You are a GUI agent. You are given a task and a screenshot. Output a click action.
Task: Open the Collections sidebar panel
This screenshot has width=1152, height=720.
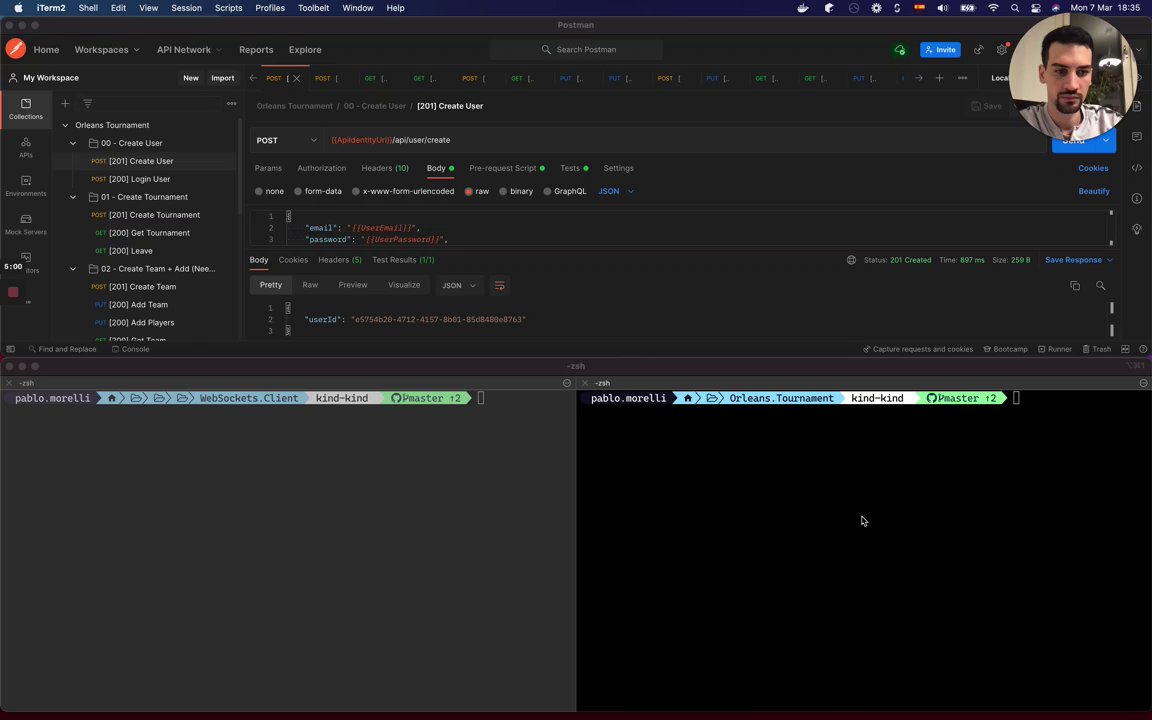point(26,109)
